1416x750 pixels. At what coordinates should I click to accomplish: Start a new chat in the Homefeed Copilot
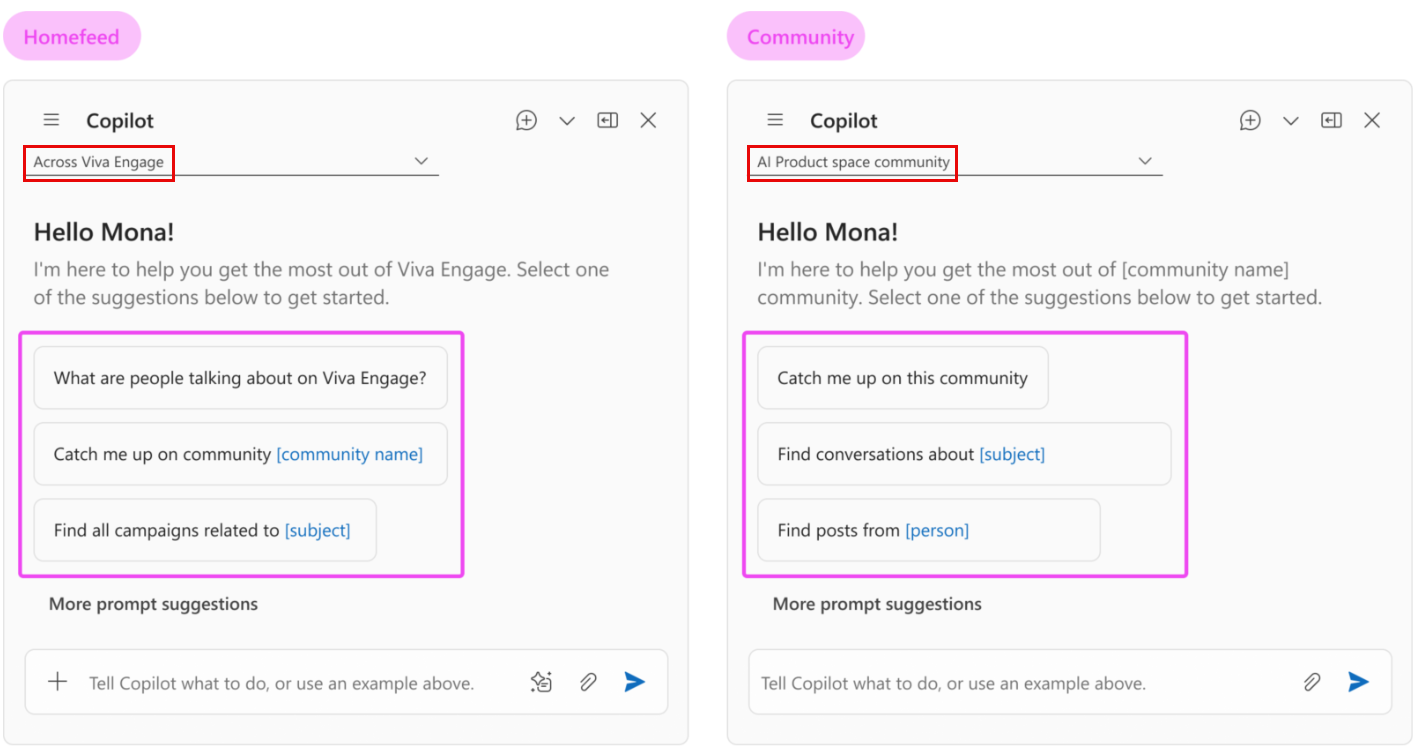[x=526, y=119]
